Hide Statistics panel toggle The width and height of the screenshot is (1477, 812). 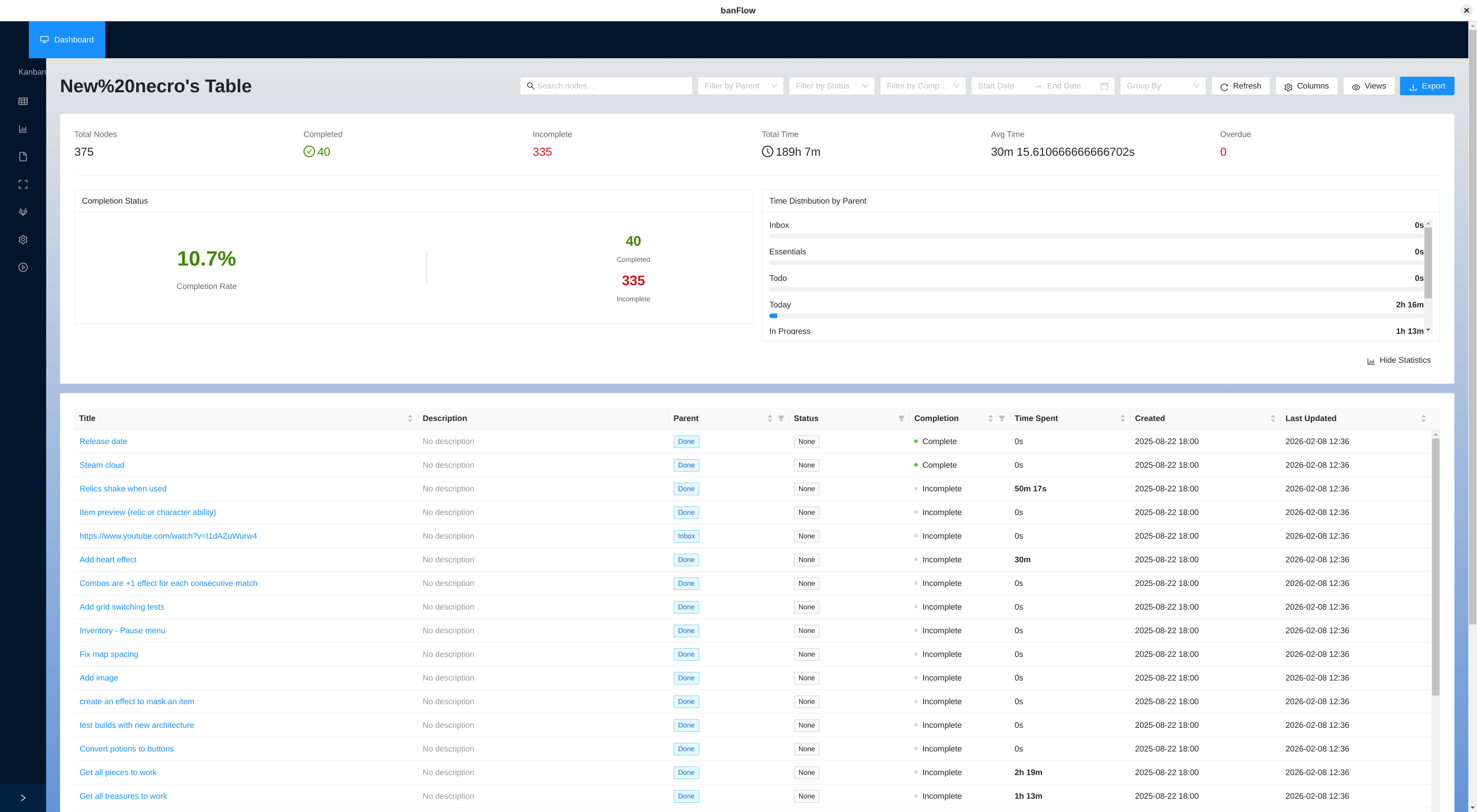pyautogui.click(x=1399, y=360)
